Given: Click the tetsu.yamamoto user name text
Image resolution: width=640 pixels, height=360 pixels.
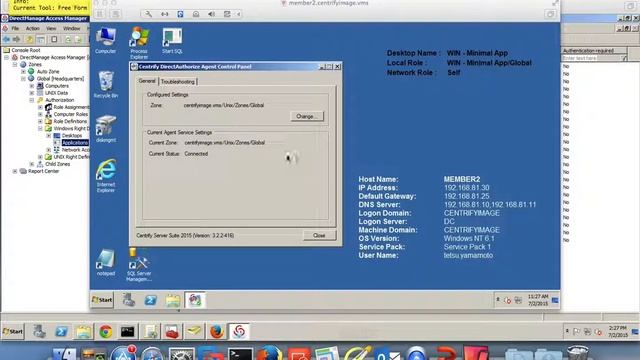Looking at the screenshot, I should point(469,256).
